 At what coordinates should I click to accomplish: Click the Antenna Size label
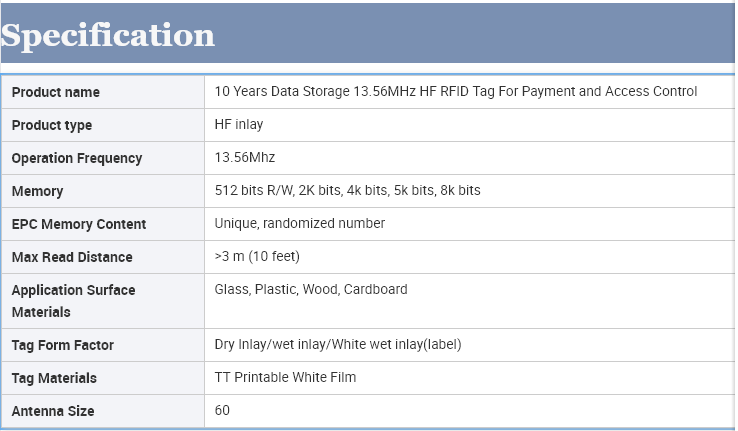(53, 411)
